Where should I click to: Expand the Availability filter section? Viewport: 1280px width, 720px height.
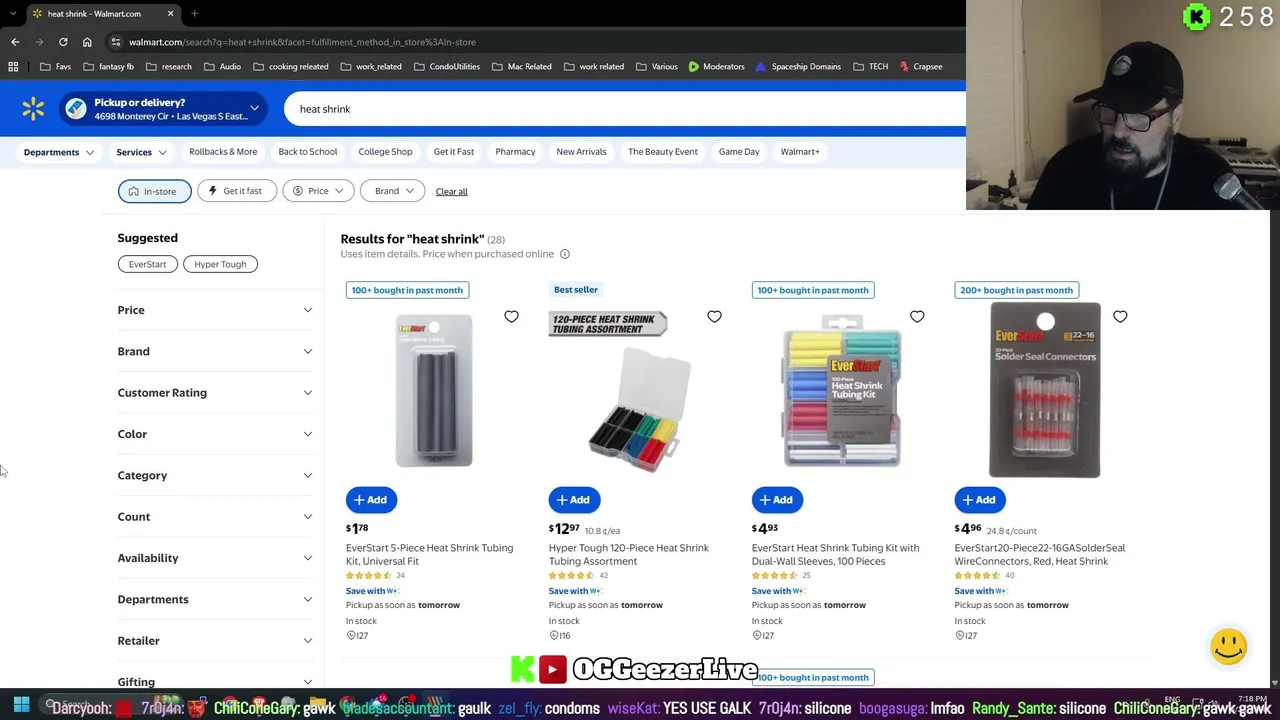pyautogui.click(x=215, y=558)
